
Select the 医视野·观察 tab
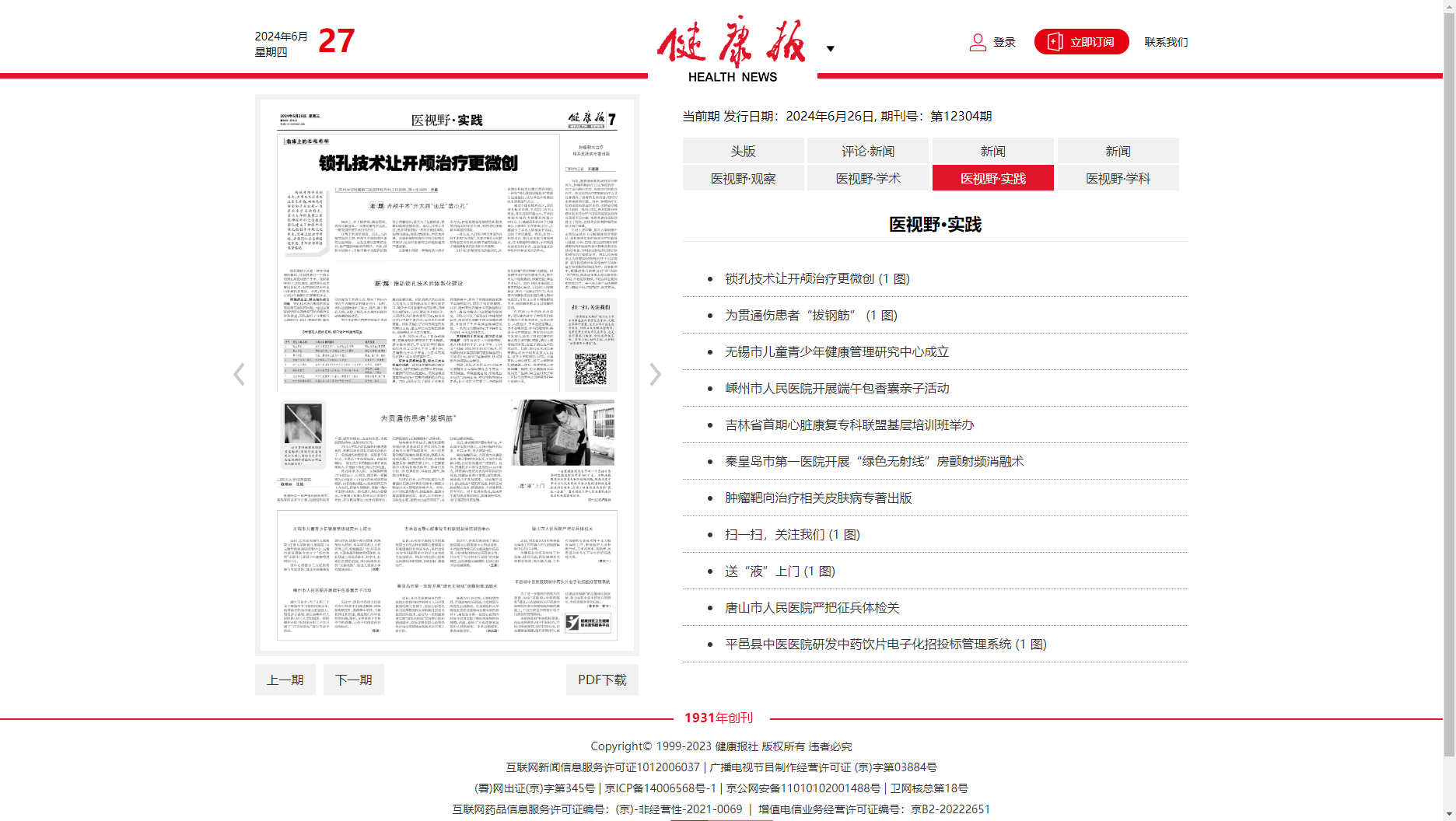(x=743, y=178)
